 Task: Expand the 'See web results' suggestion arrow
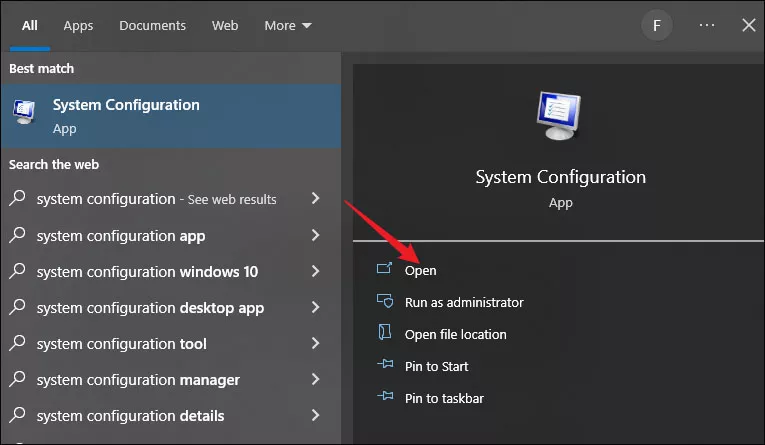click(x=316, y=198)
